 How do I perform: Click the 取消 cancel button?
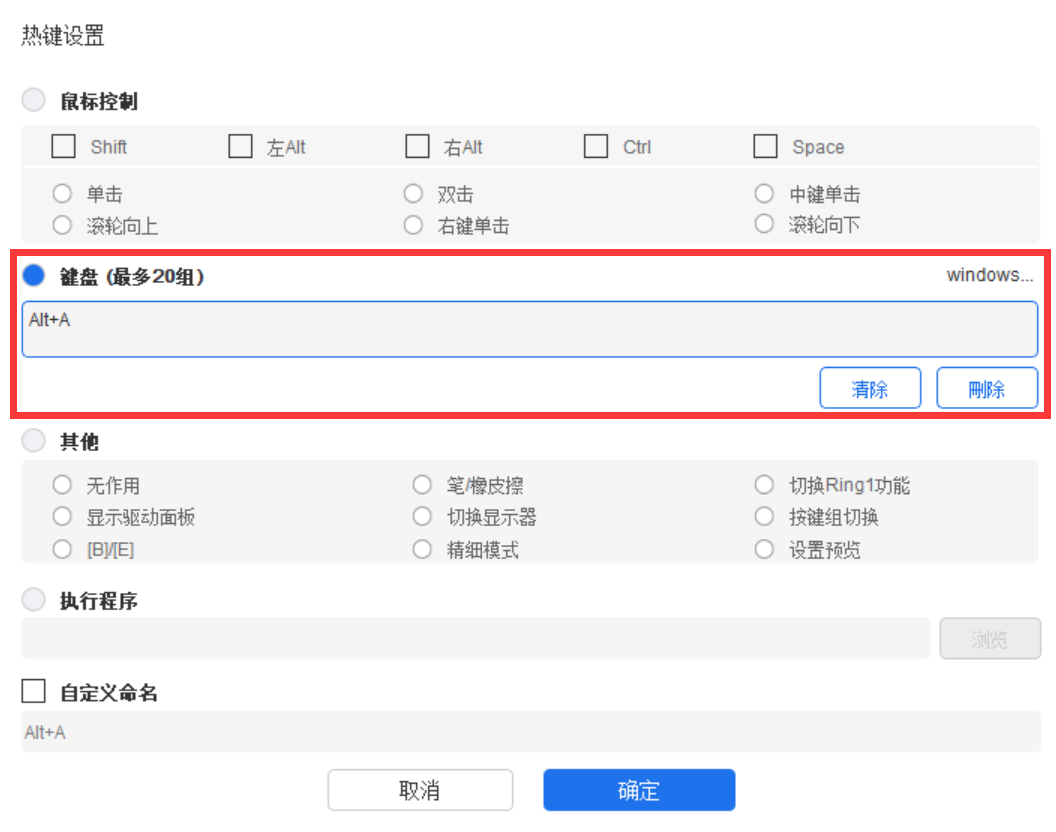click(420, 790)
